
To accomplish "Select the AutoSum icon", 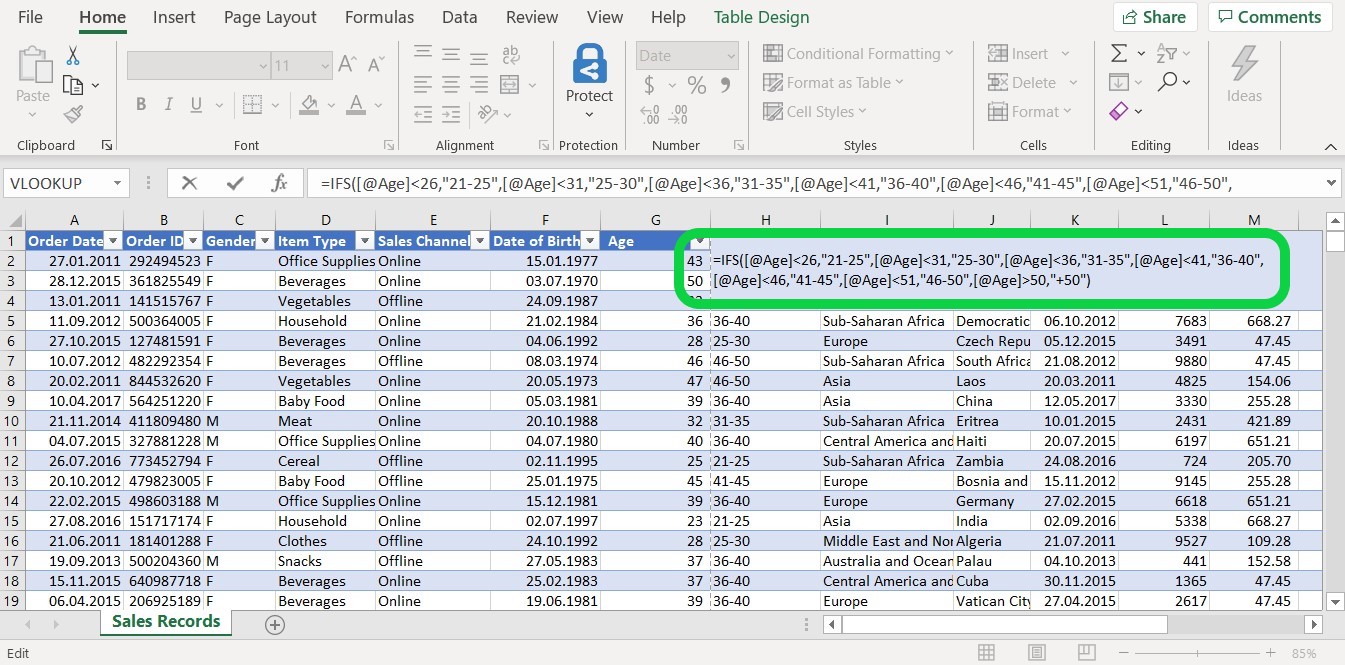I will tap(1120, 53).
